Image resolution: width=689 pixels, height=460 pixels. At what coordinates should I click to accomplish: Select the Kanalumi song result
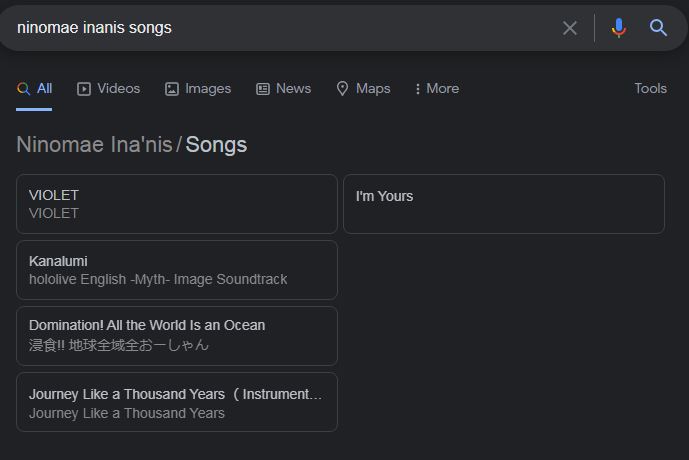coord(177,270)
